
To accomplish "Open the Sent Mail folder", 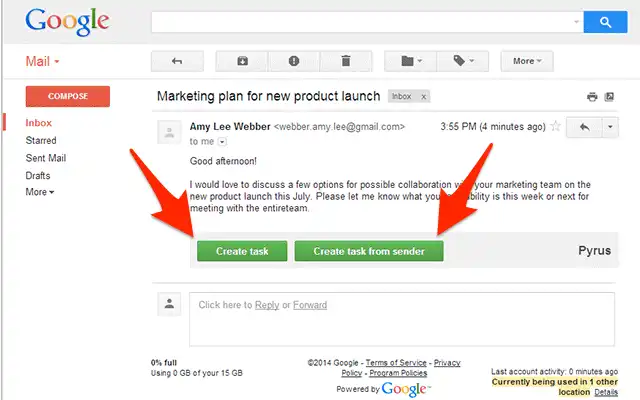I will [x=46, y=158].
